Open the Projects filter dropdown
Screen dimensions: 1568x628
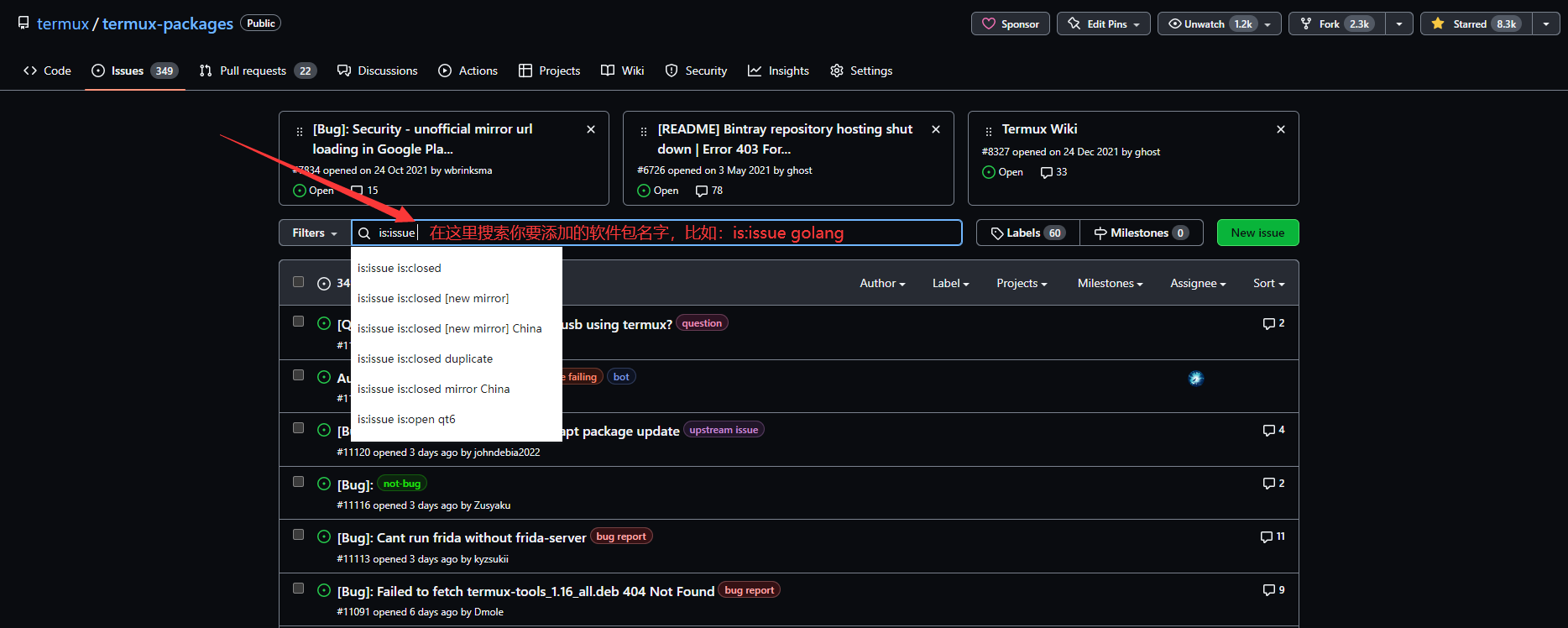click(x=1022, y=283)
